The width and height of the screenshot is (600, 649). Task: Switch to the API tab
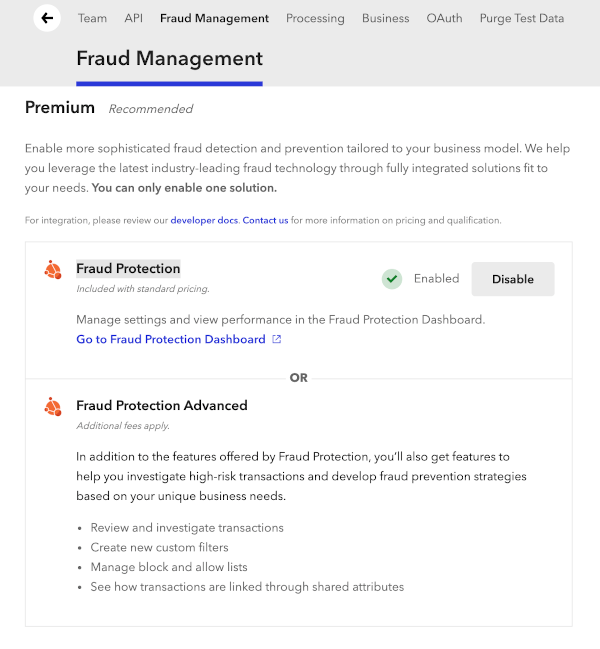[x=133, y=18]
